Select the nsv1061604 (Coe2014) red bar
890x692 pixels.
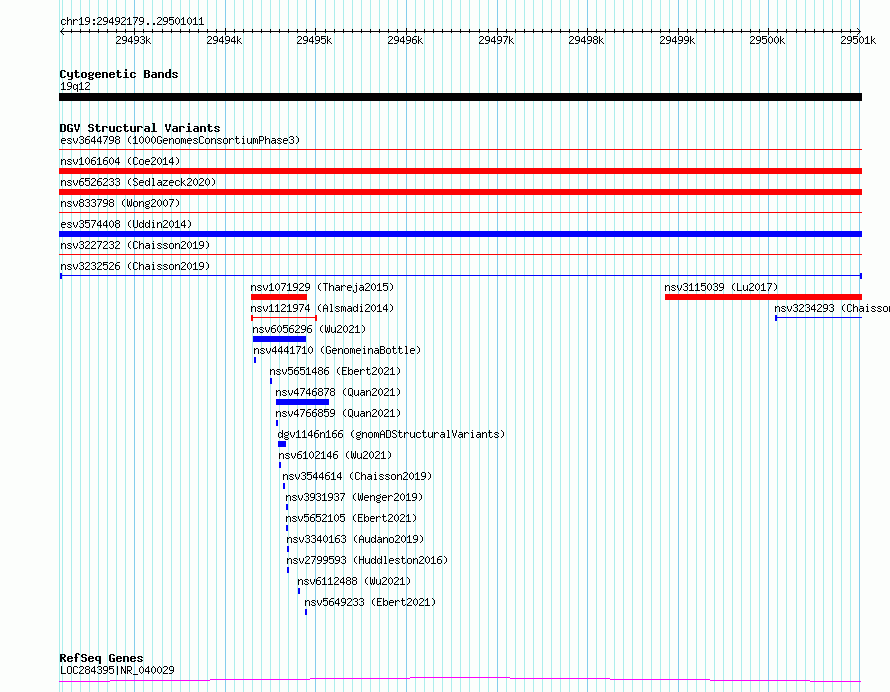coord(460,171)
